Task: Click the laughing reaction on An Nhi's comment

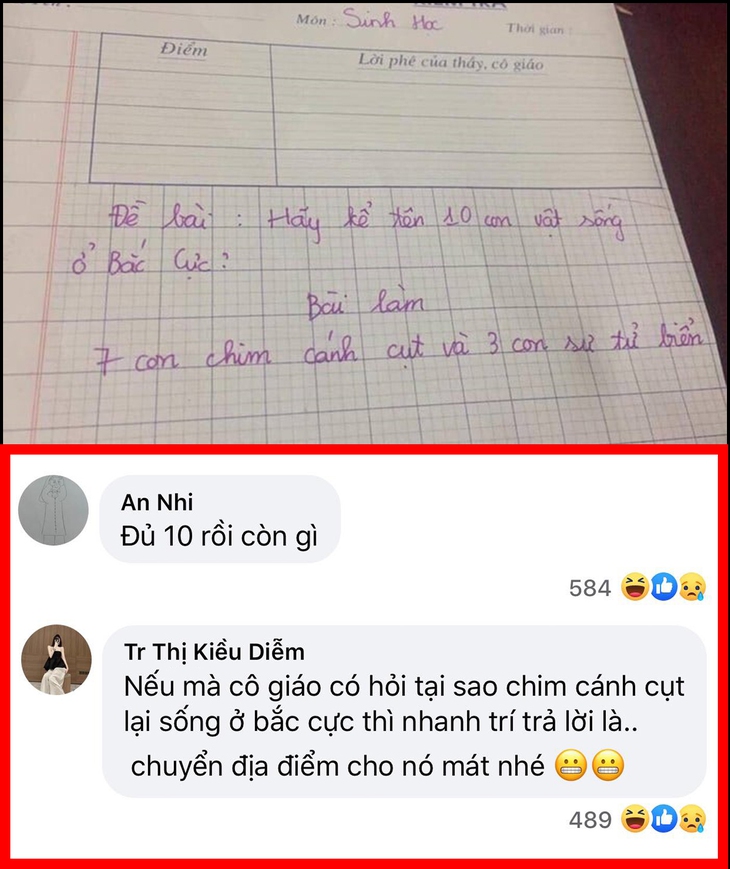Action: click(635, 587)
